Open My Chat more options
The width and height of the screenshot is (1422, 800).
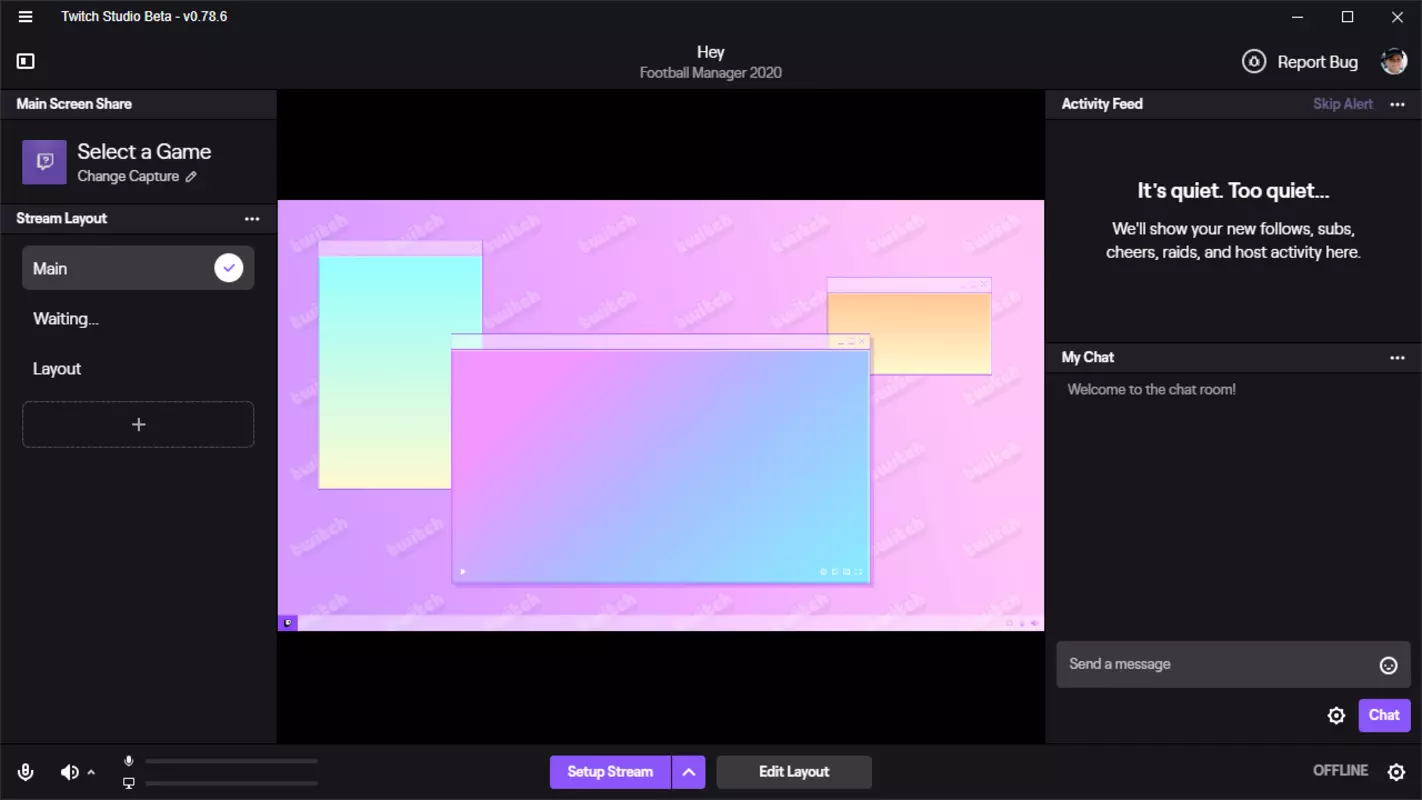coord(1397,358)
